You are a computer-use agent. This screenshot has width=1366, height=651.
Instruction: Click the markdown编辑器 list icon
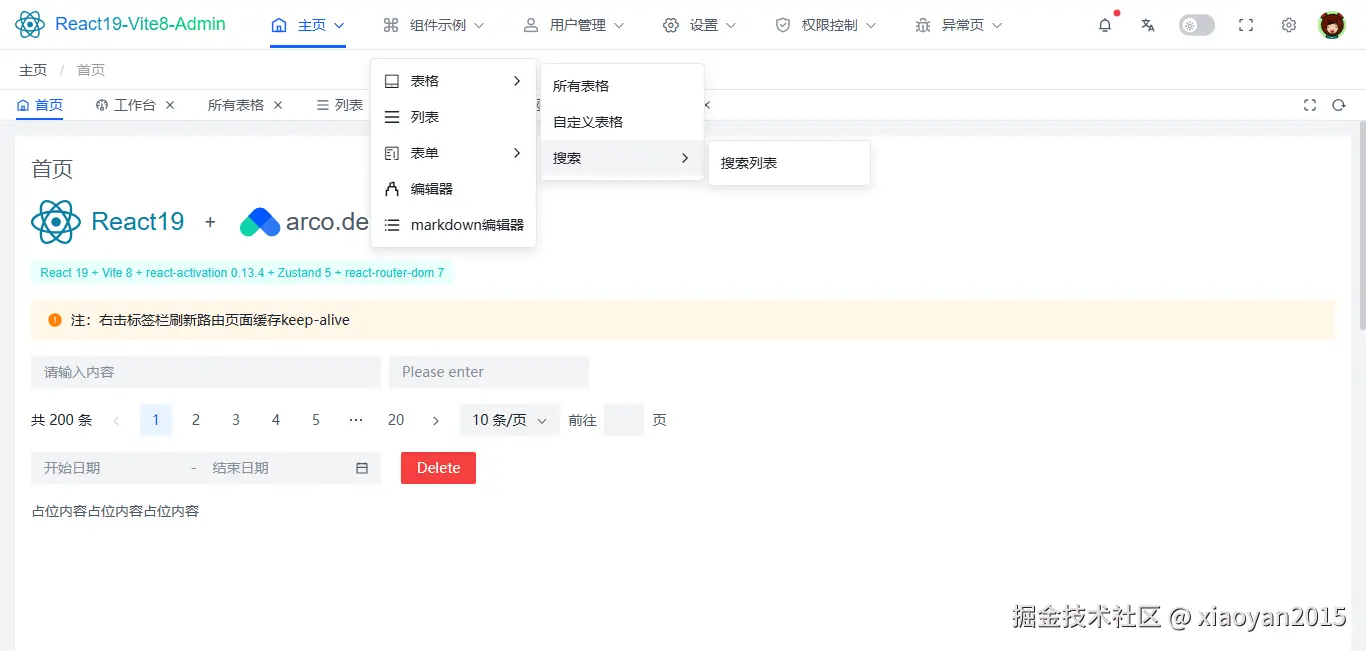[x=392, y=225]
